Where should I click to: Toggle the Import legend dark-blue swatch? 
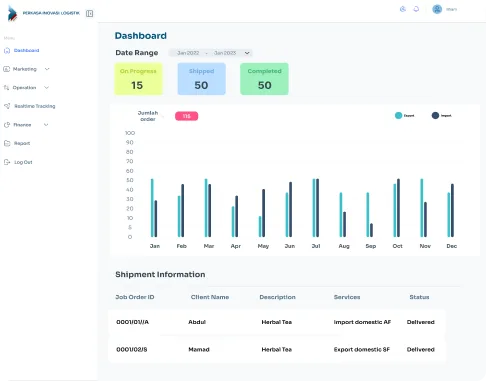[435, 115]
